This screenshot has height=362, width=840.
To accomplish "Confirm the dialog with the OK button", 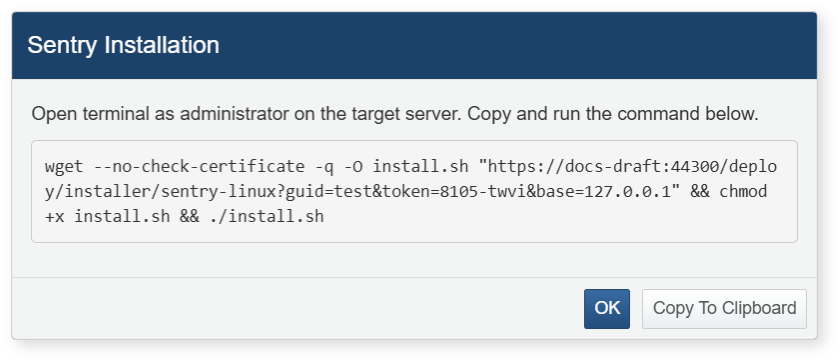I will pos(606,308).
